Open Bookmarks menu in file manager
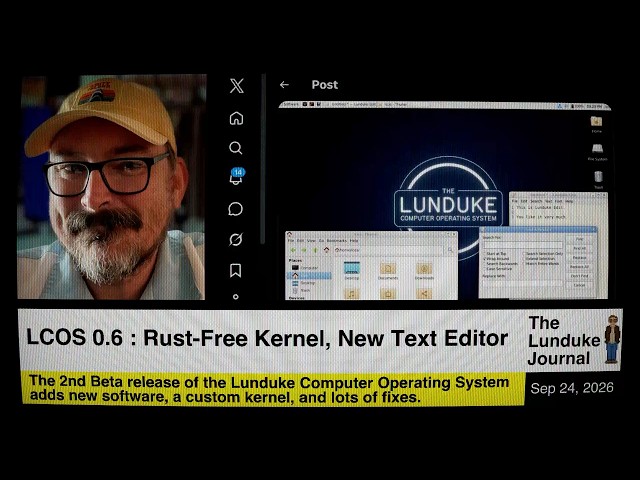The height and width of the screenshot is (480, 640). coord(337,240)
